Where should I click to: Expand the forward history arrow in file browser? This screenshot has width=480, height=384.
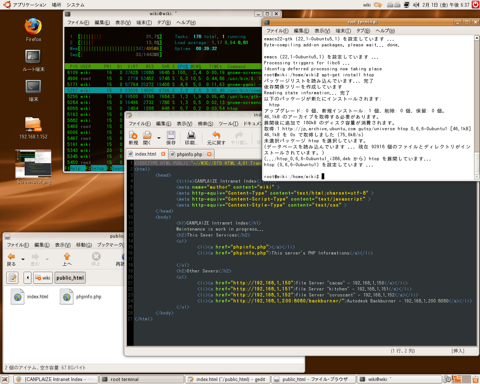click(47, 259)
